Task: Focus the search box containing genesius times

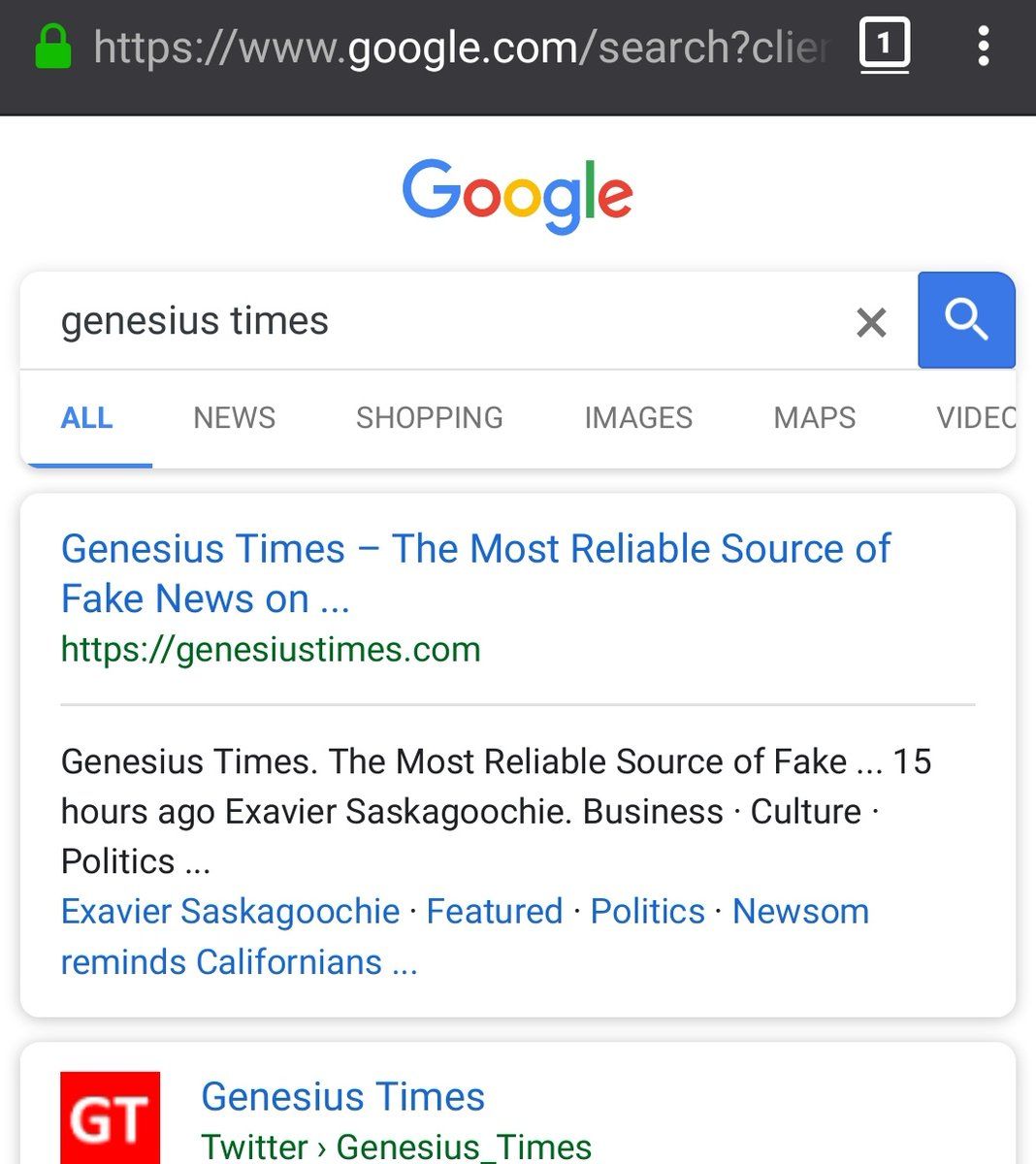Action: click(437, 321)
